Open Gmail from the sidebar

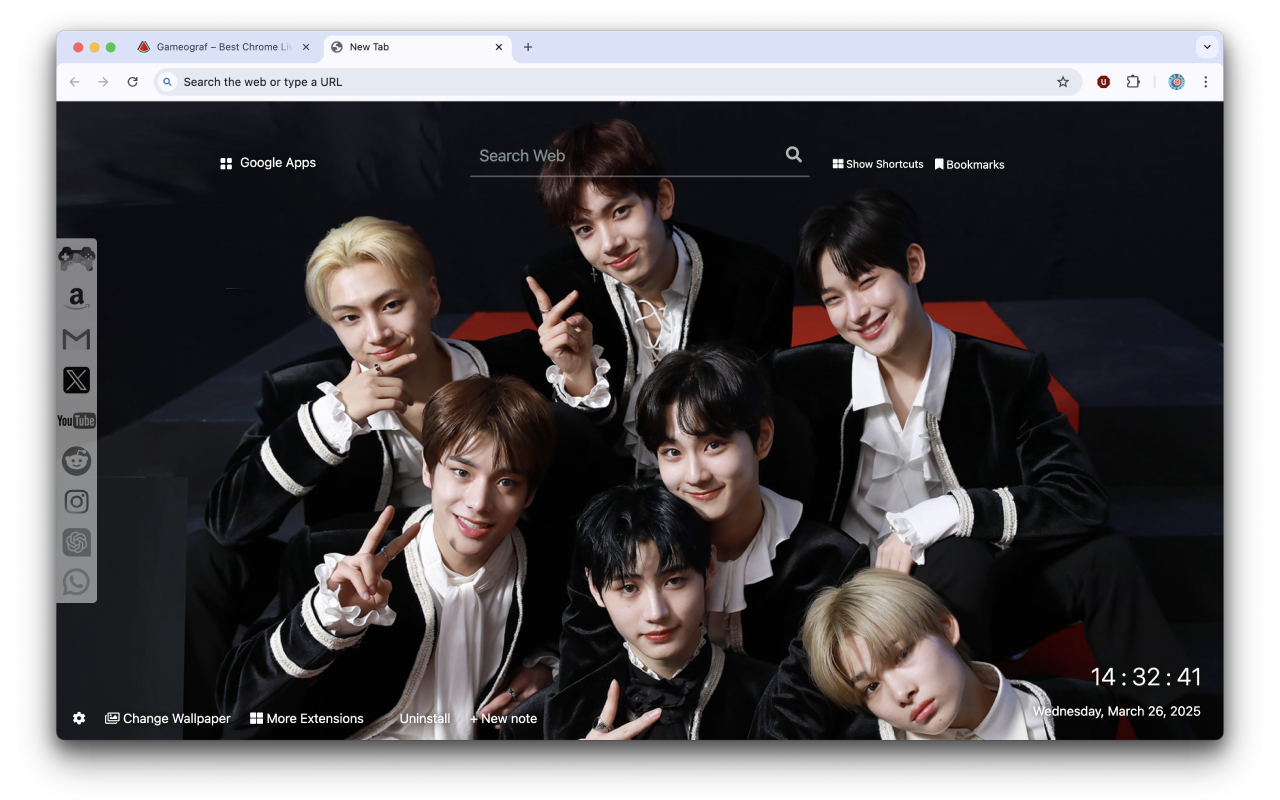[77, 339]
